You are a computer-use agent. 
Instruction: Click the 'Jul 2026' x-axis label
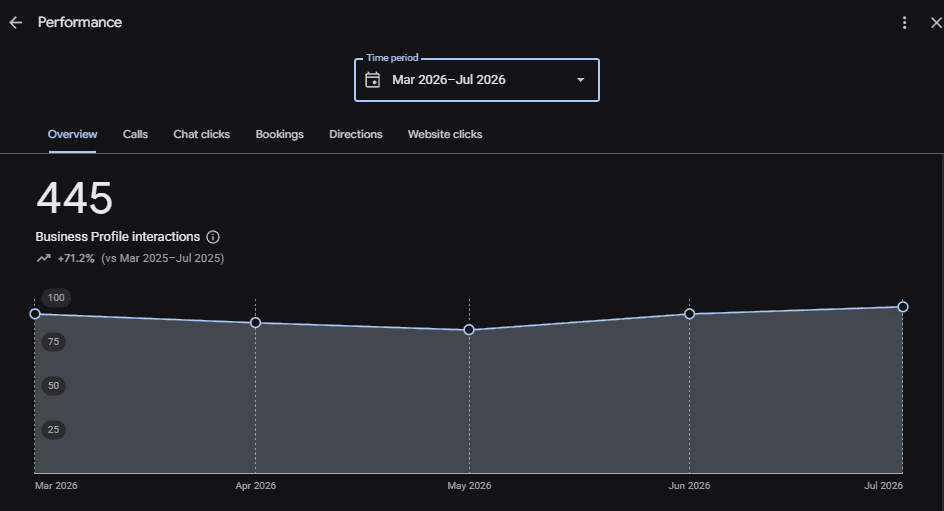click(883, 486)
